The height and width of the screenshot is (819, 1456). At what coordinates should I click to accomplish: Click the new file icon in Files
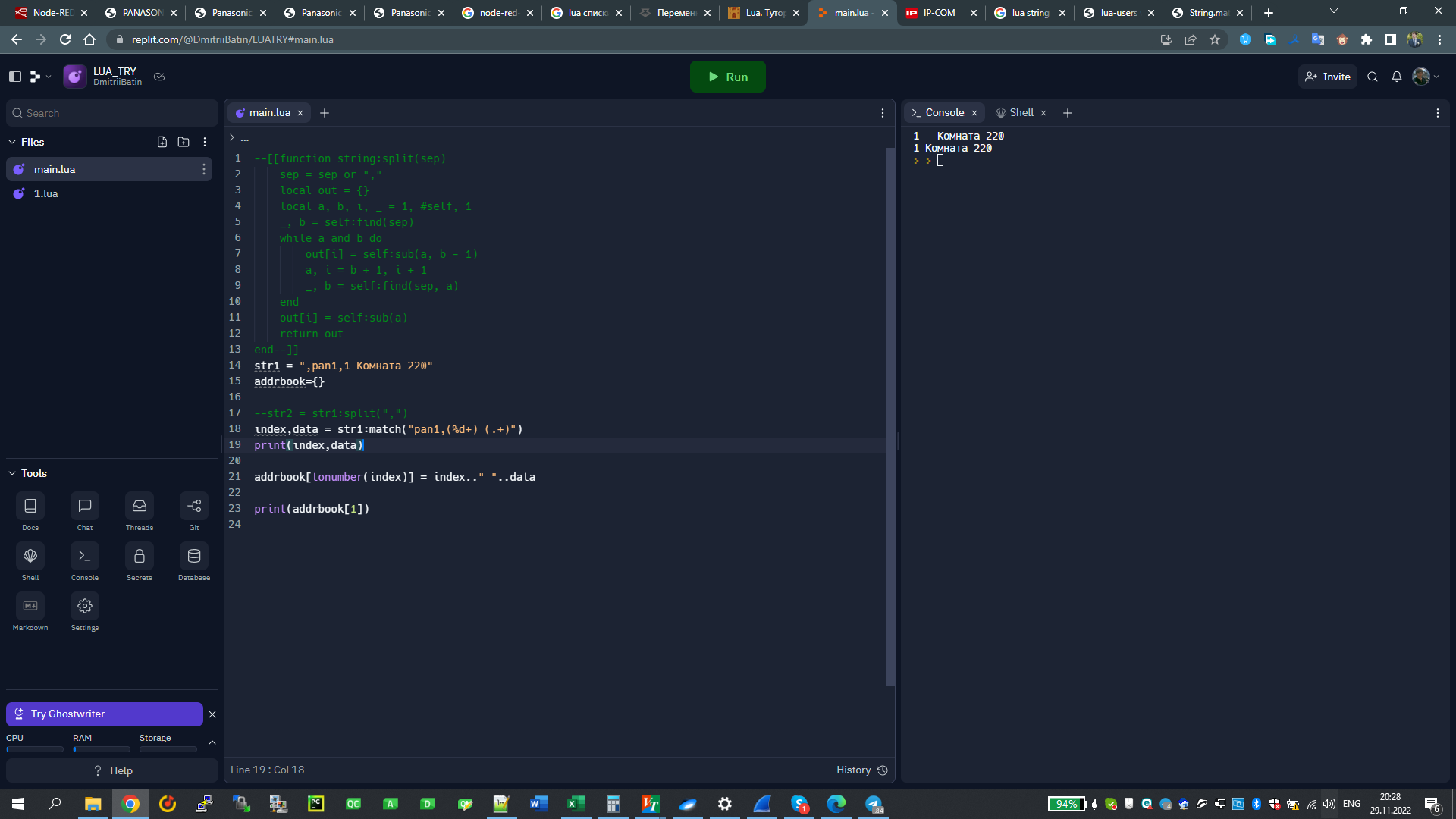162,142
